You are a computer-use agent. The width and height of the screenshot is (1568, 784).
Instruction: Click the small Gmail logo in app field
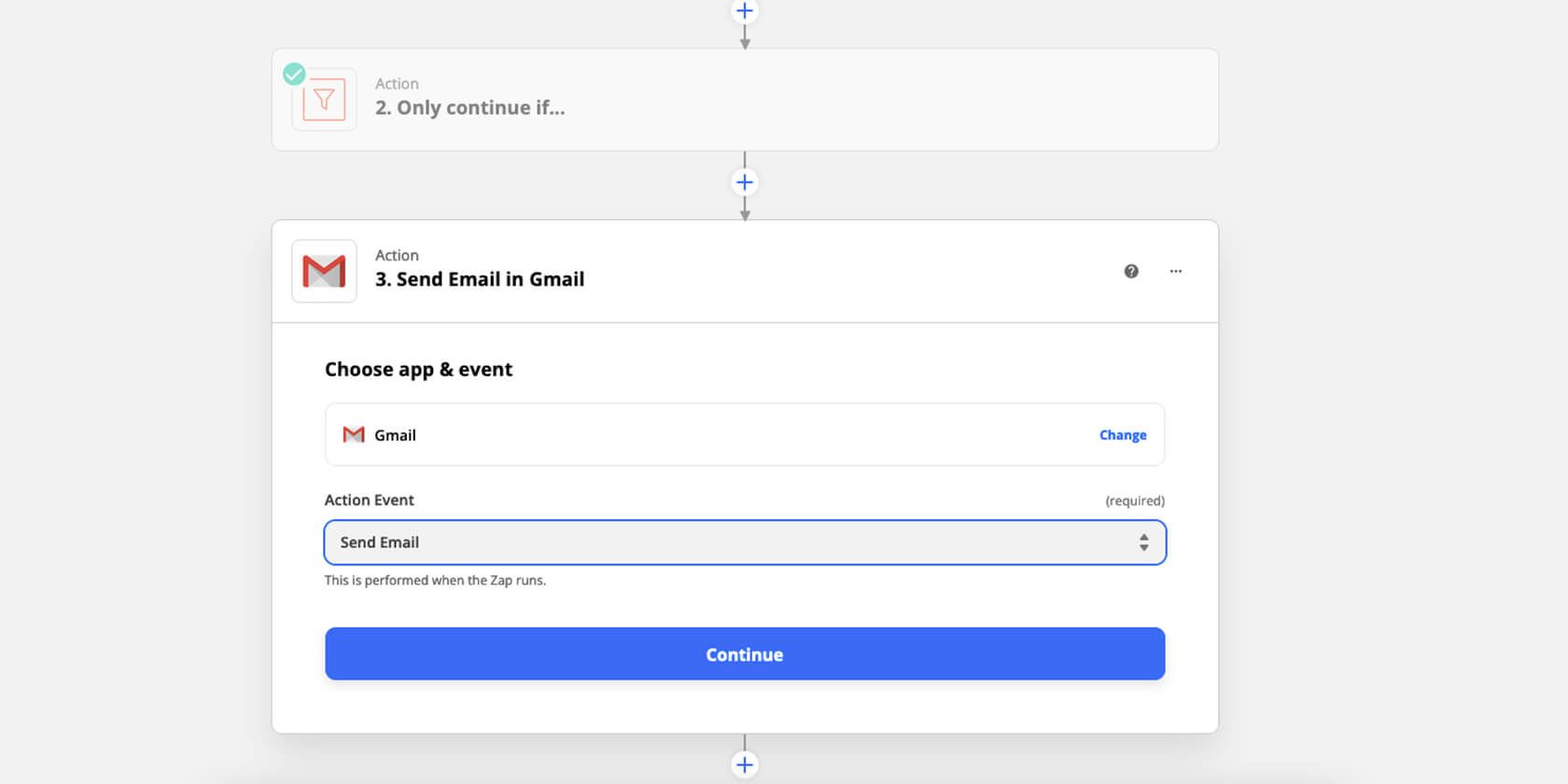click(354, 435)
